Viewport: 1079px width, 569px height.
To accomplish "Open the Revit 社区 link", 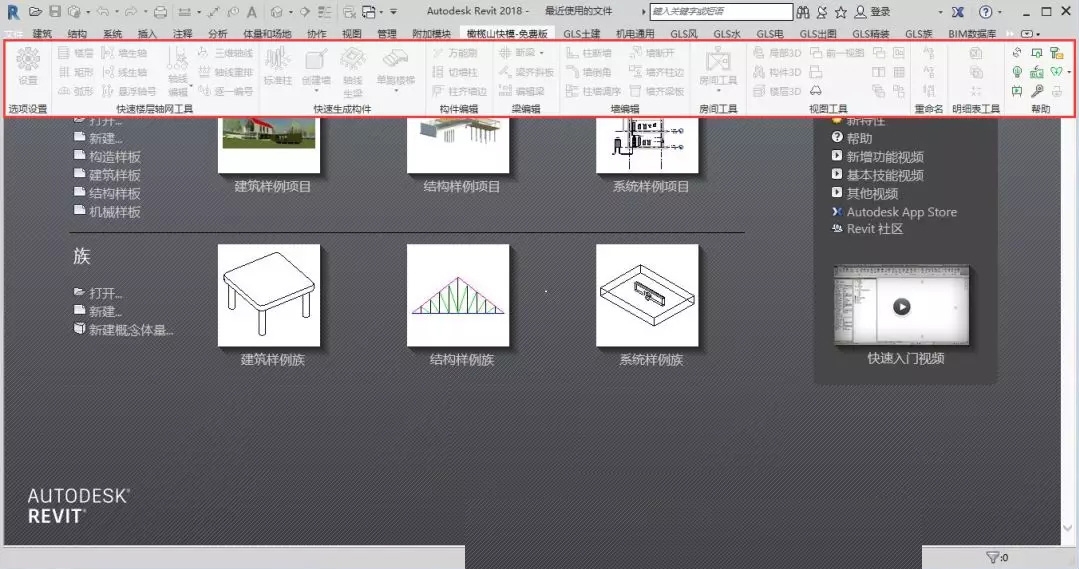I will [x=868, y=229].
